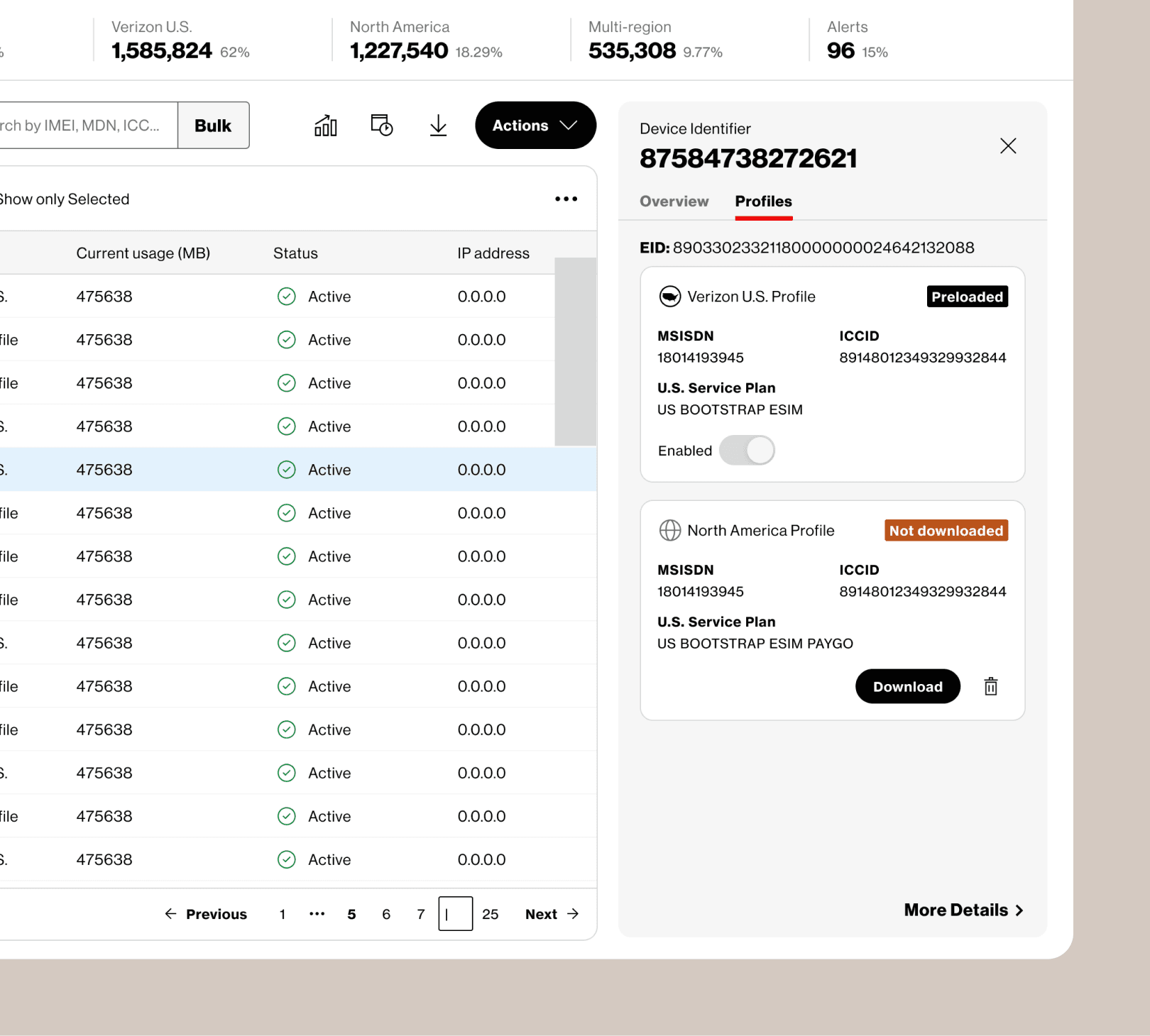Click the flag icon on Verizon U.S. Profile

(668, 297)
